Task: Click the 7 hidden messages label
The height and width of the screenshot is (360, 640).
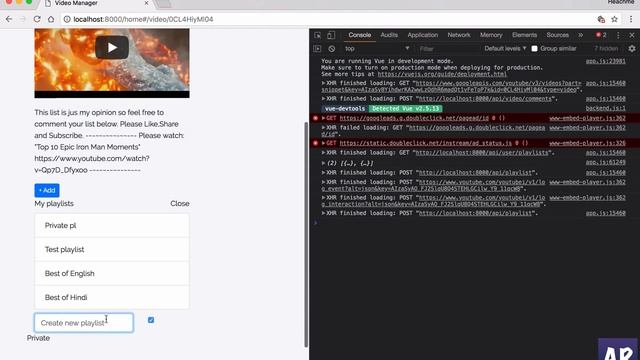Action: click(606, 49)
